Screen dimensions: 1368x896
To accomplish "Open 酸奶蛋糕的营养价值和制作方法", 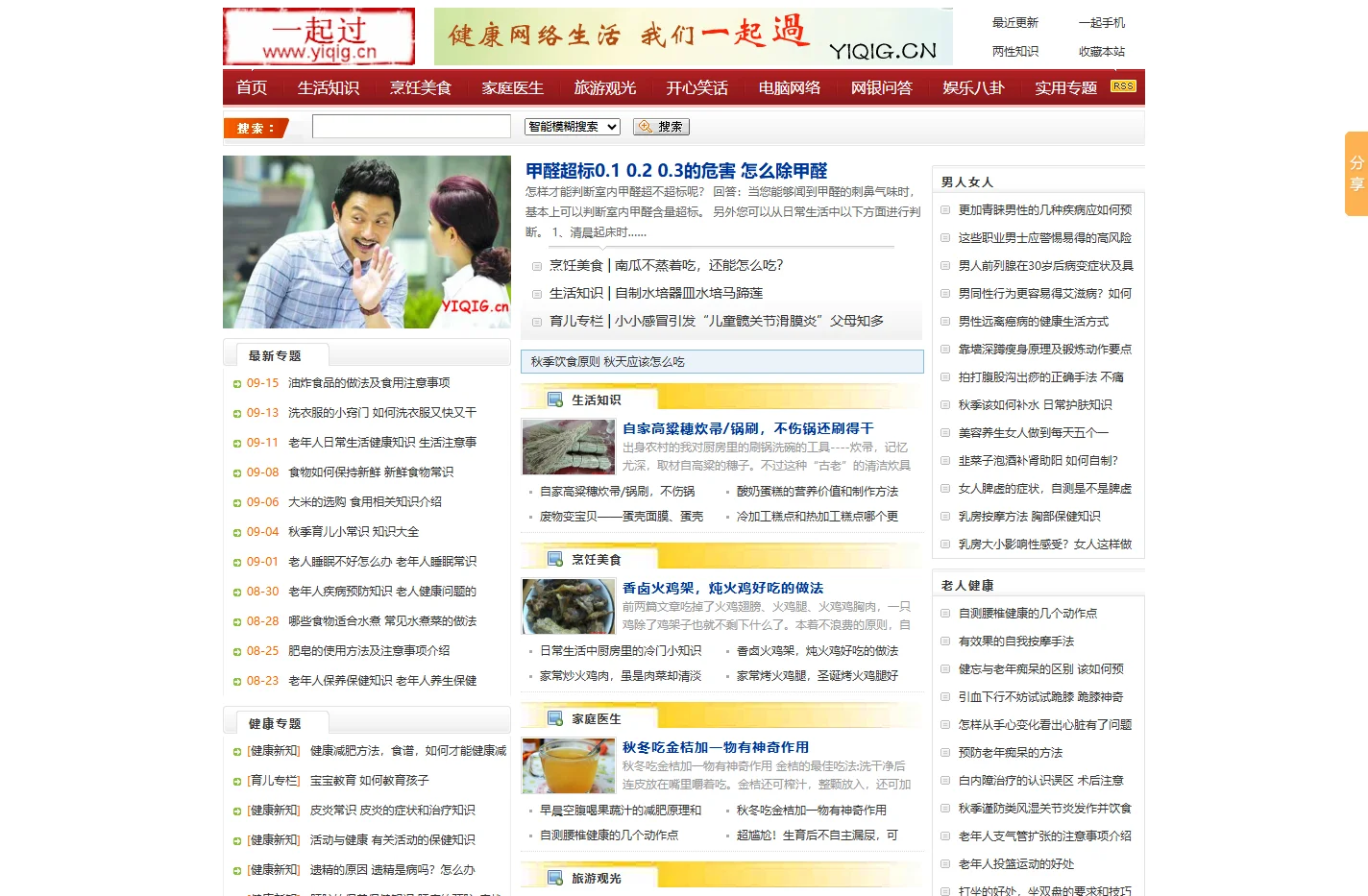I will tap(818, 491).
